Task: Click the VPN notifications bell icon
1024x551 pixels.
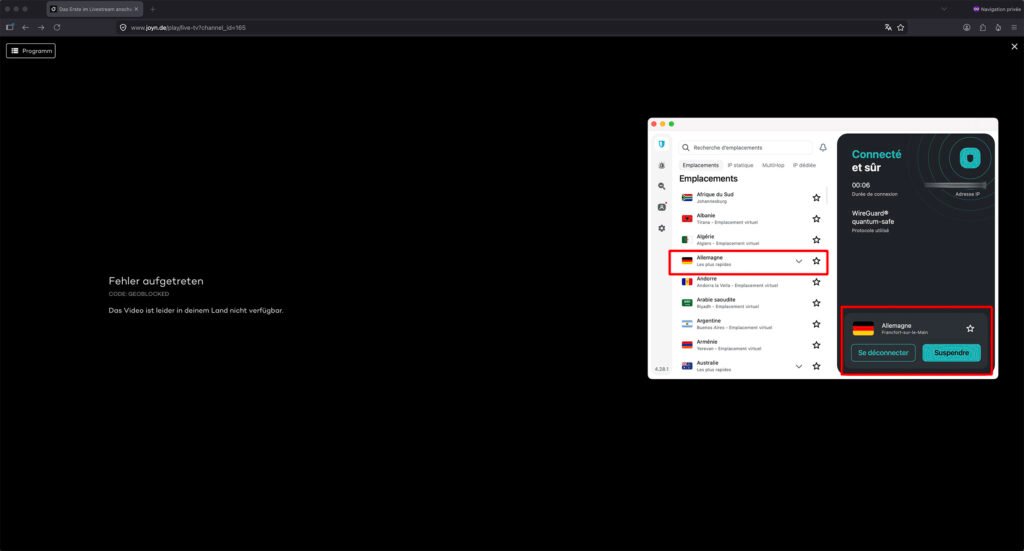Action: pos(823,148)
